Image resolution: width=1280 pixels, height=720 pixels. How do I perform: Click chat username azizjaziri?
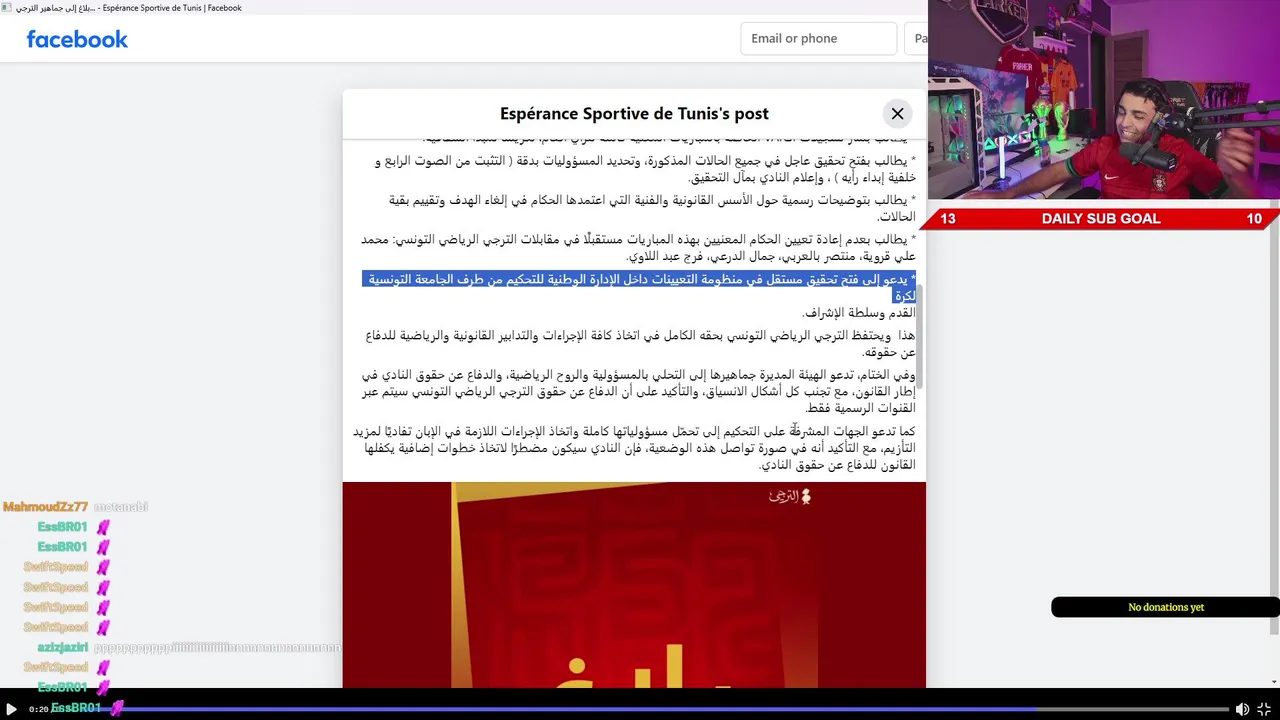(62, 647)
